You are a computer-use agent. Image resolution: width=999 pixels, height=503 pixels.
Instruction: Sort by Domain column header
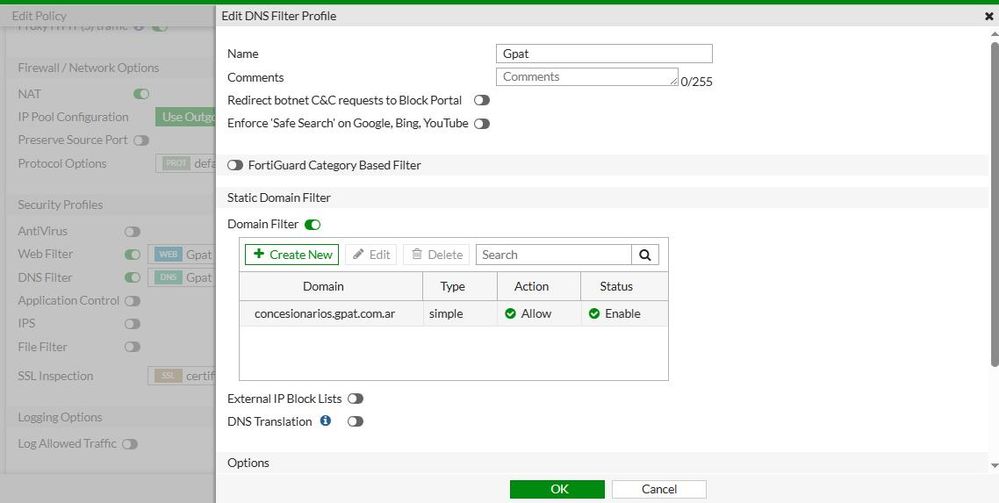click(x=331, y=286)
